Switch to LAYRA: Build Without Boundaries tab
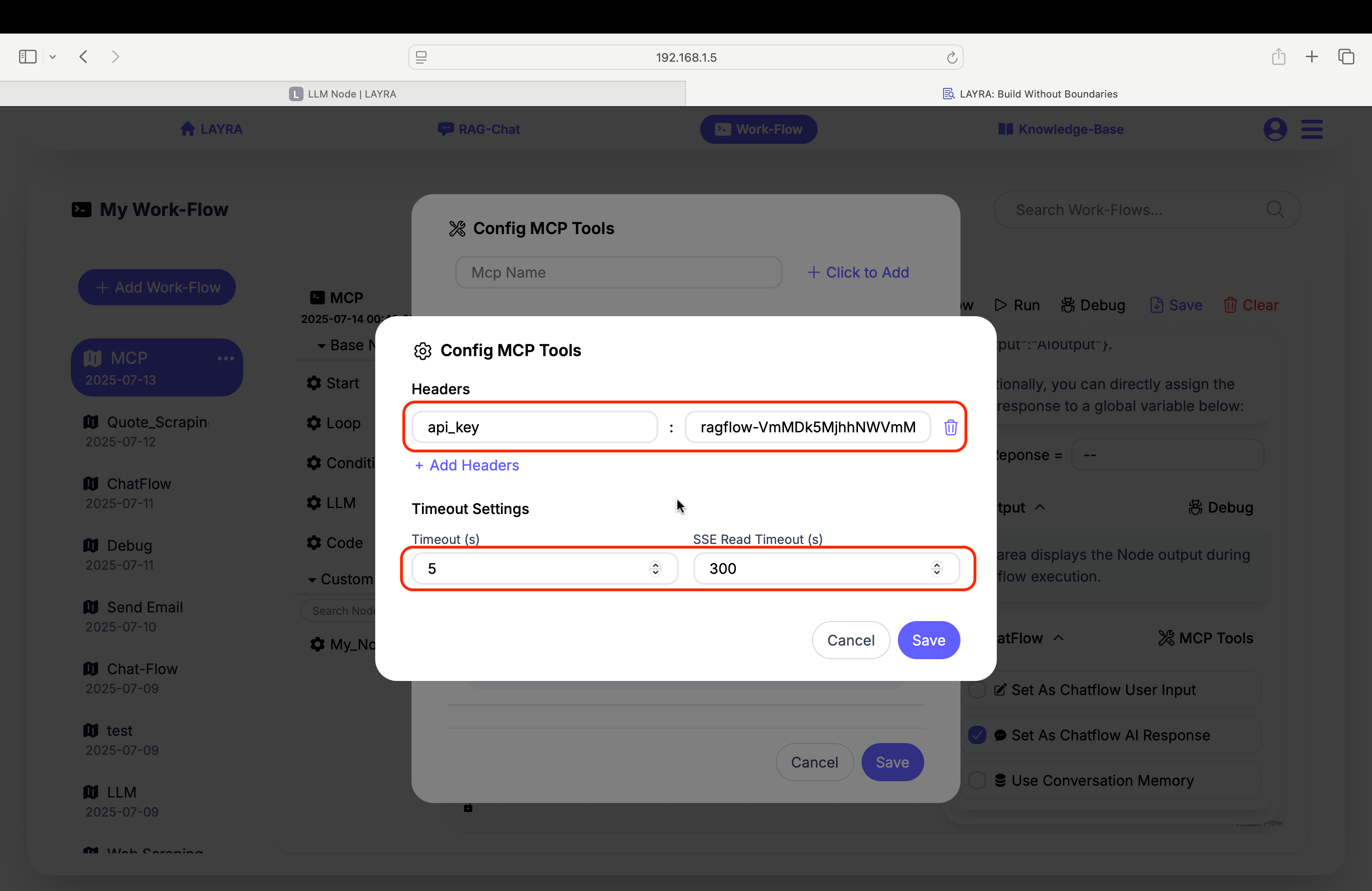This screenshot has height=891, width=1372. pyautogui.click(x=1029, y=94)
